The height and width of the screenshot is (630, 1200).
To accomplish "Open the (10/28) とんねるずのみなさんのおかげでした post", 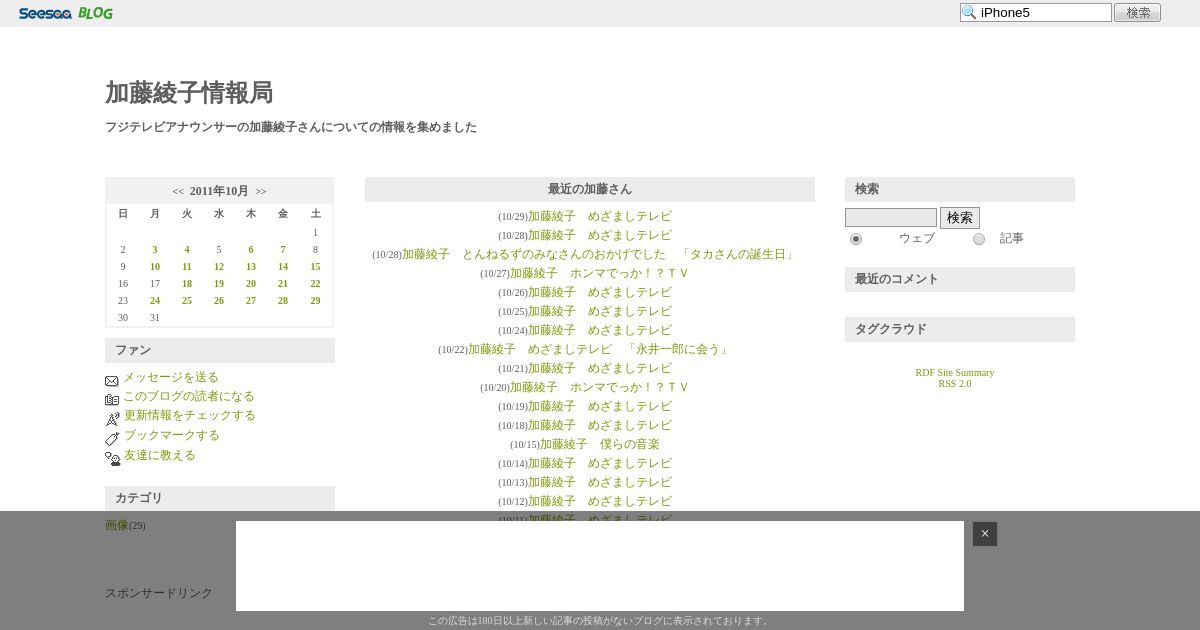I will point(600,254).
